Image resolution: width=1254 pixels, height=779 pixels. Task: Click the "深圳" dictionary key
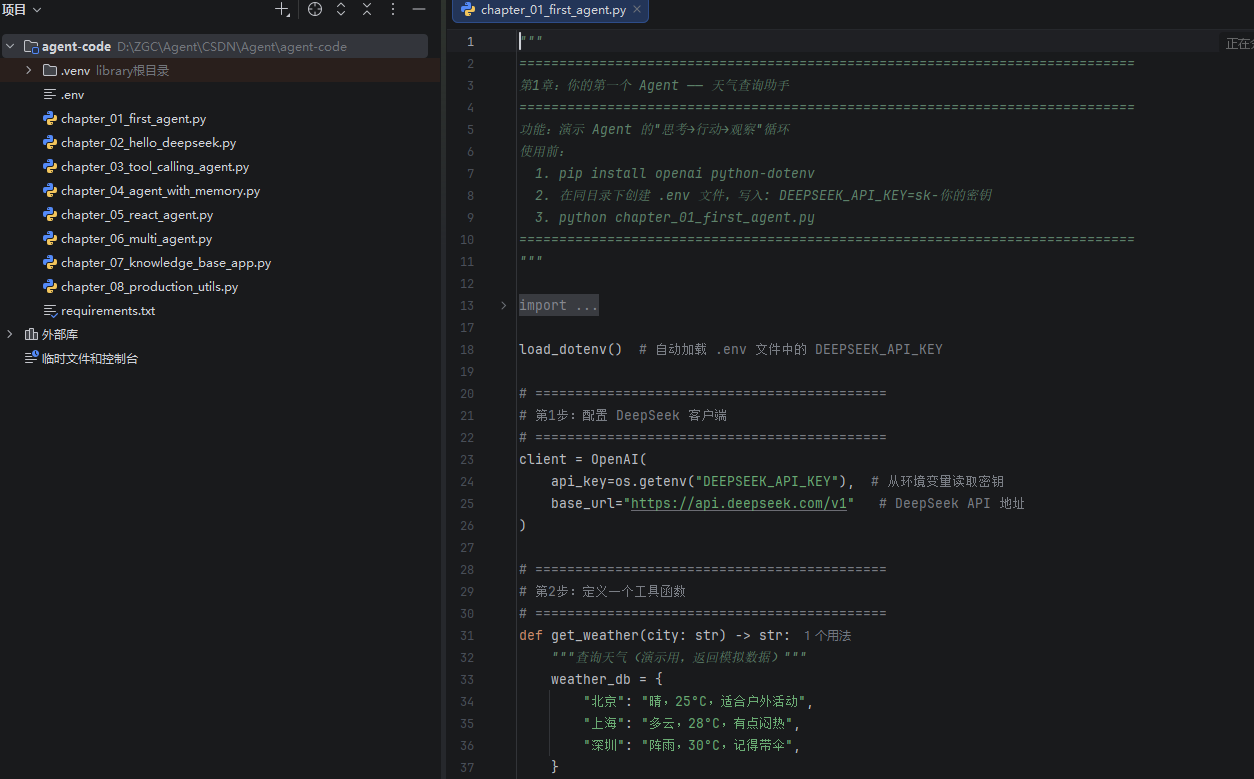pyautogui.click(x=603, y=746)
